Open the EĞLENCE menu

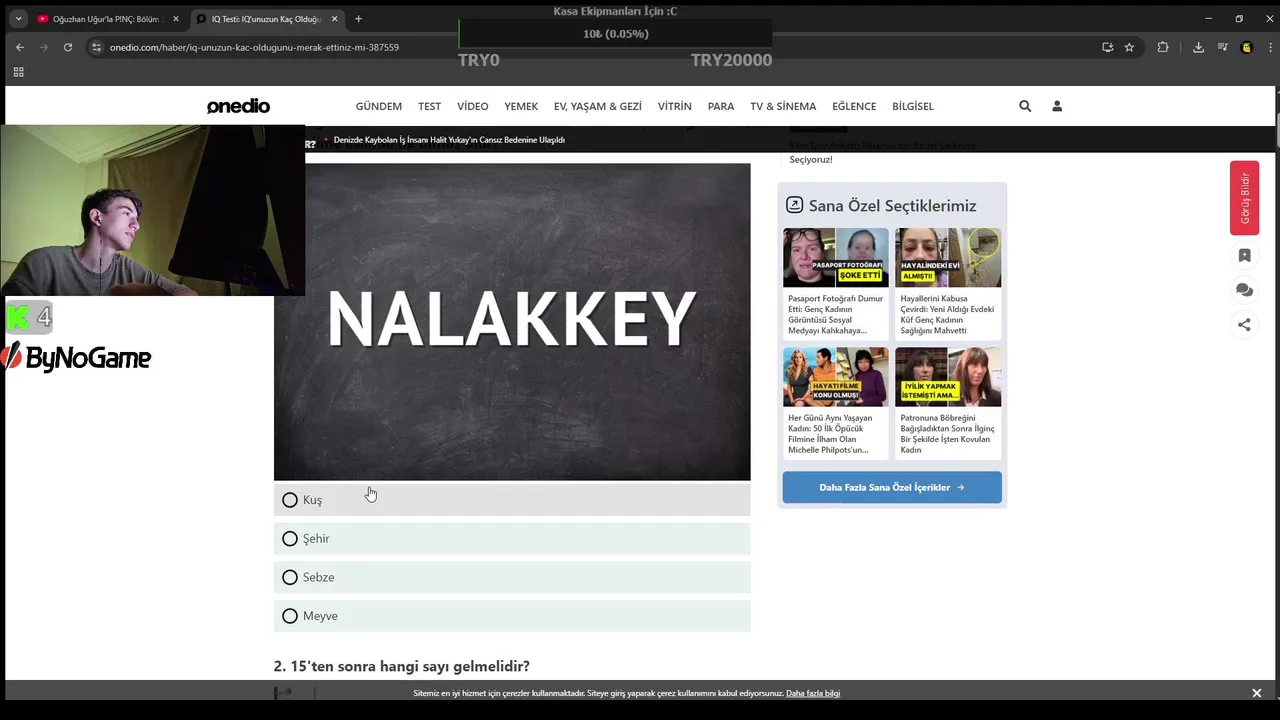coord(854,106)
